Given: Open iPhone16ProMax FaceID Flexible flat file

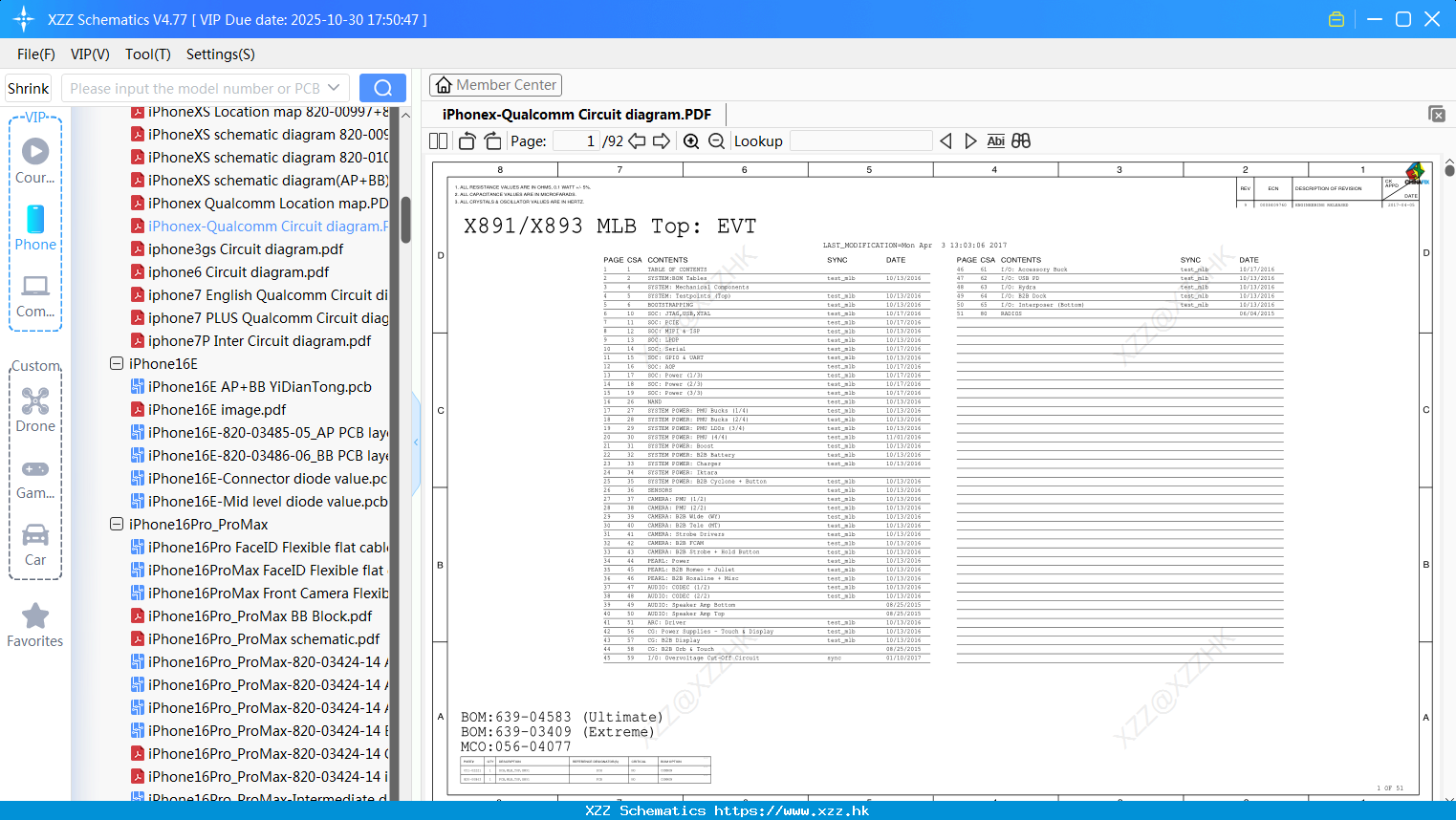Looking at the screenshot, I should coord(260,571).
